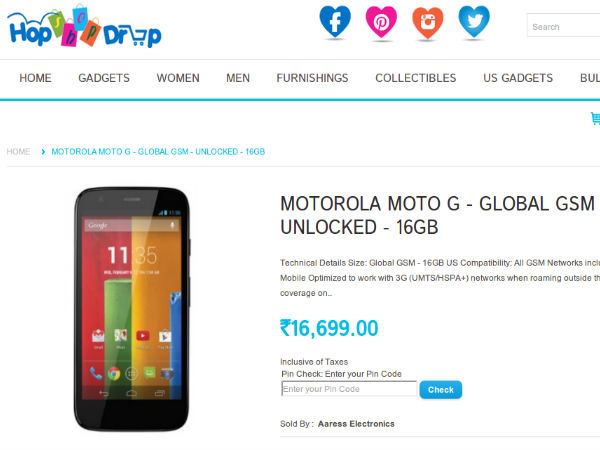The height and width of the screenshot is (450, 600).
Task: Click the shopping cart icon
Action: pos(595,118)
